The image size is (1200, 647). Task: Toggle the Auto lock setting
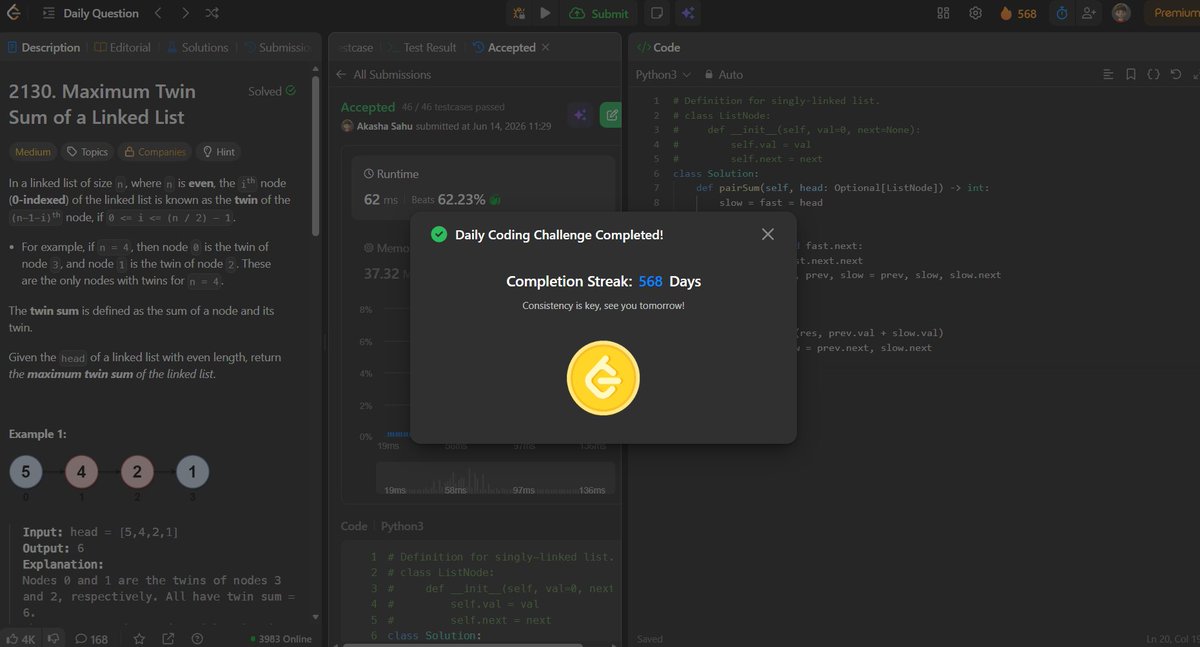[724, 74]
